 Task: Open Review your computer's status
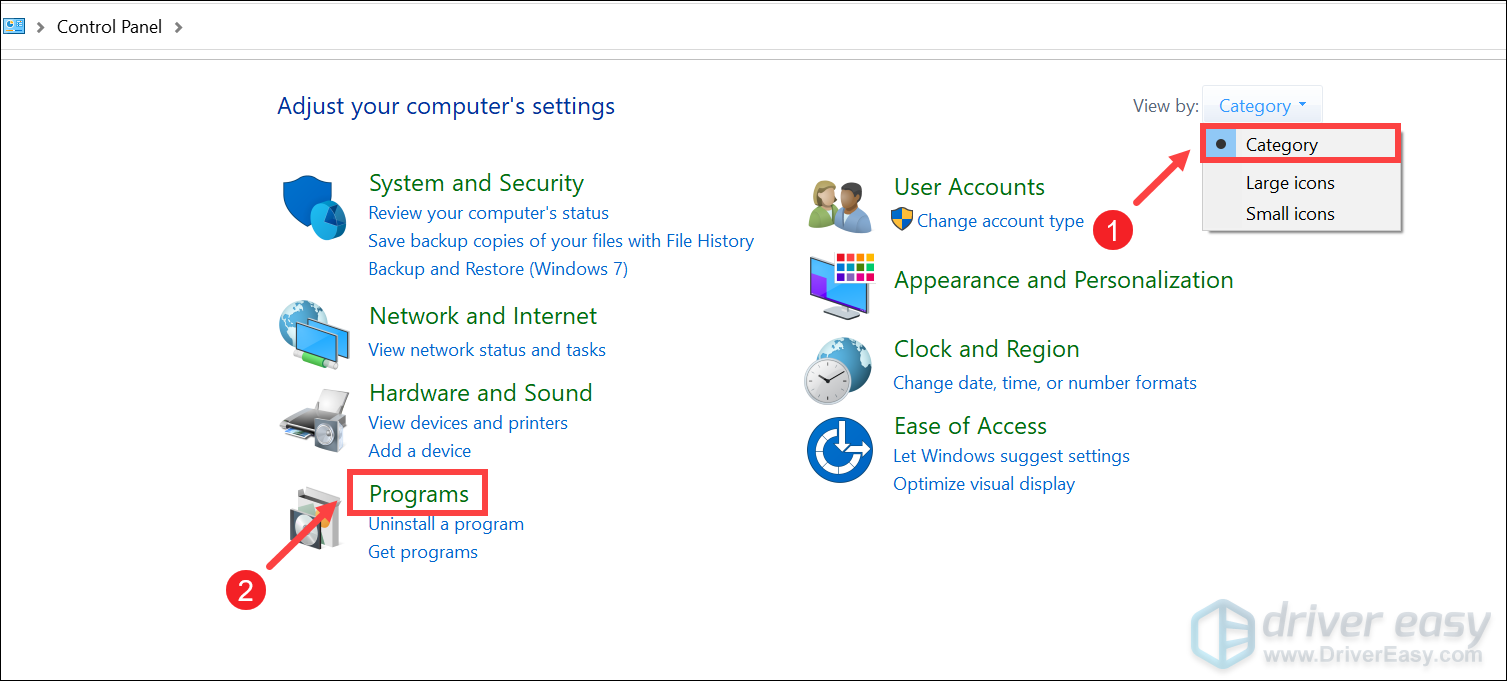[x=488, y=212]
